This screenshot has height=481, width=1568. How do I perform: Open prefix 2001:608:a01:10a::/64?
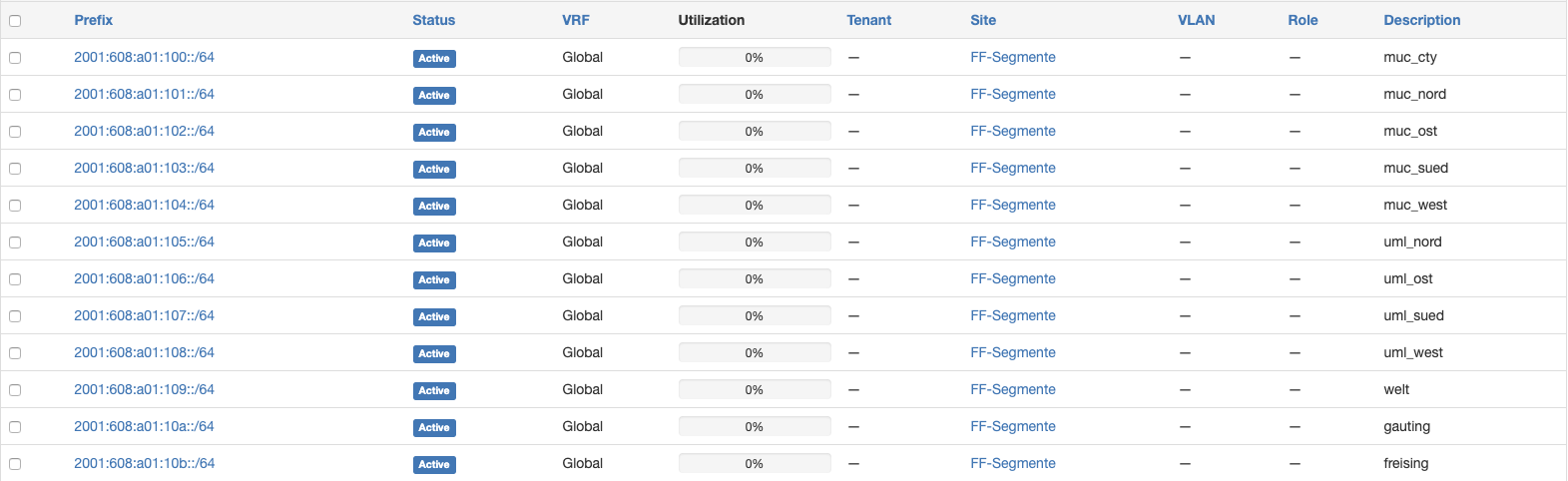(144, 426)
